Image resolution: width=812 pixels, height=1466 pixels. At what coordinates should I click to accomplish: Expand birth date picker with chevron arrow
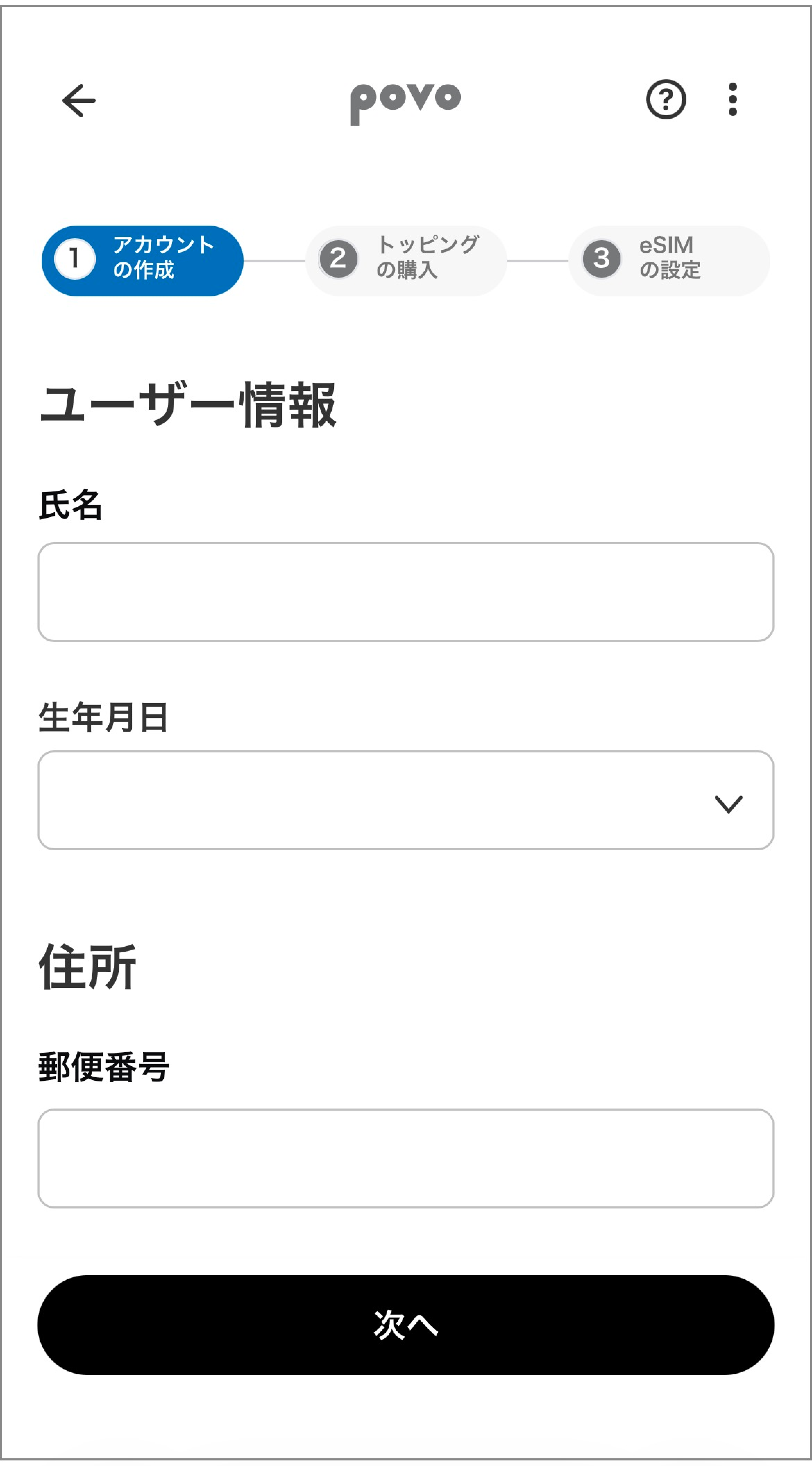[728, 804]
